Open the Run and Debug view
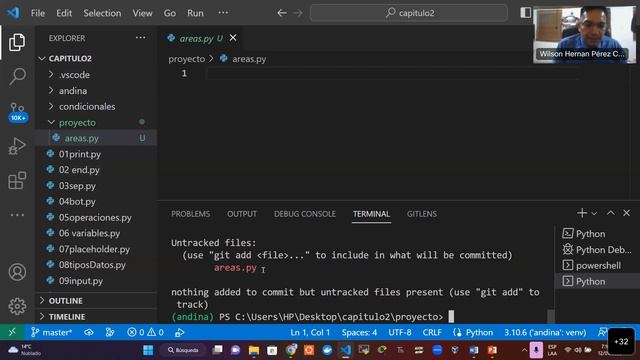Screen dimensions: 640x360 click(17, 146)
